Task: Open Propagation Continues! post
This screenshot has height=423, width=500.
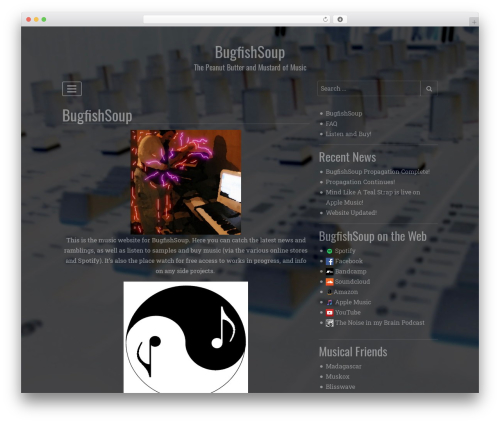Action: (x=360, y=182)
